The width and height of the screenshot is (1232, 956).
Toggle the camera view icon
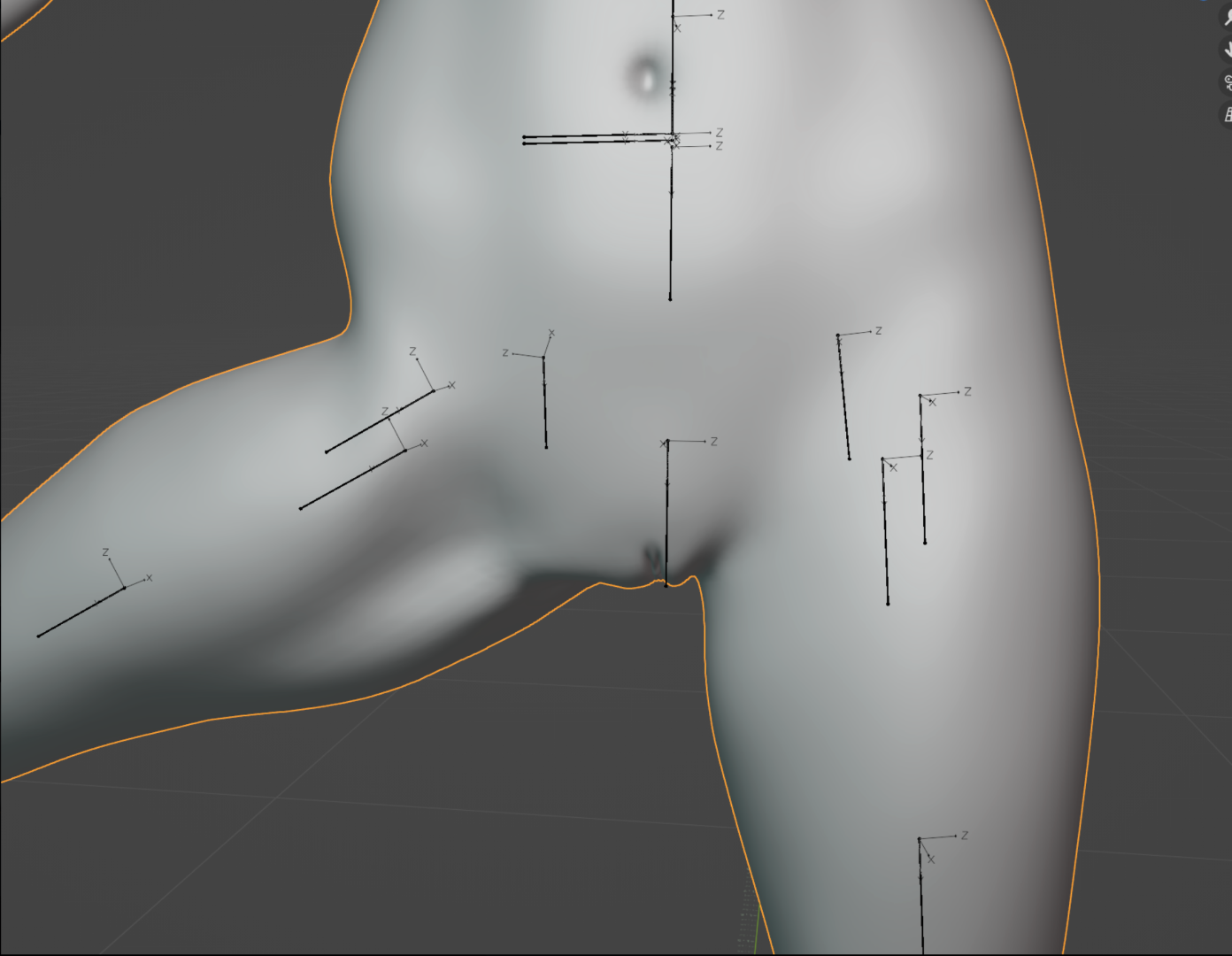tap(1227, 83)
